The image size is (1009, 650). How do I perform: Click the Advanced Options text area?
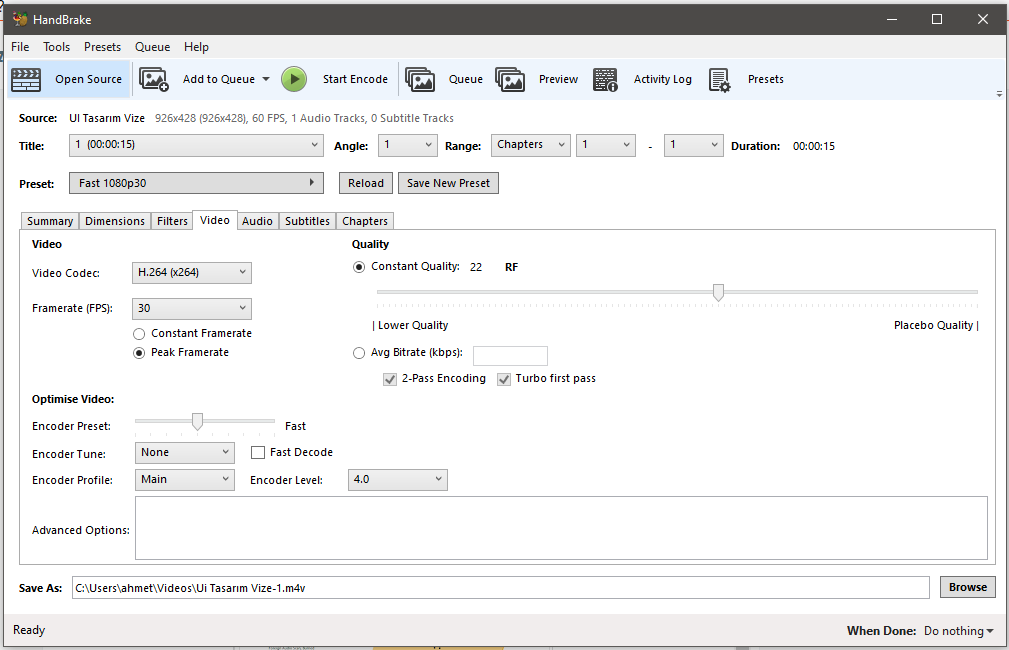click(x=561, y=528)
